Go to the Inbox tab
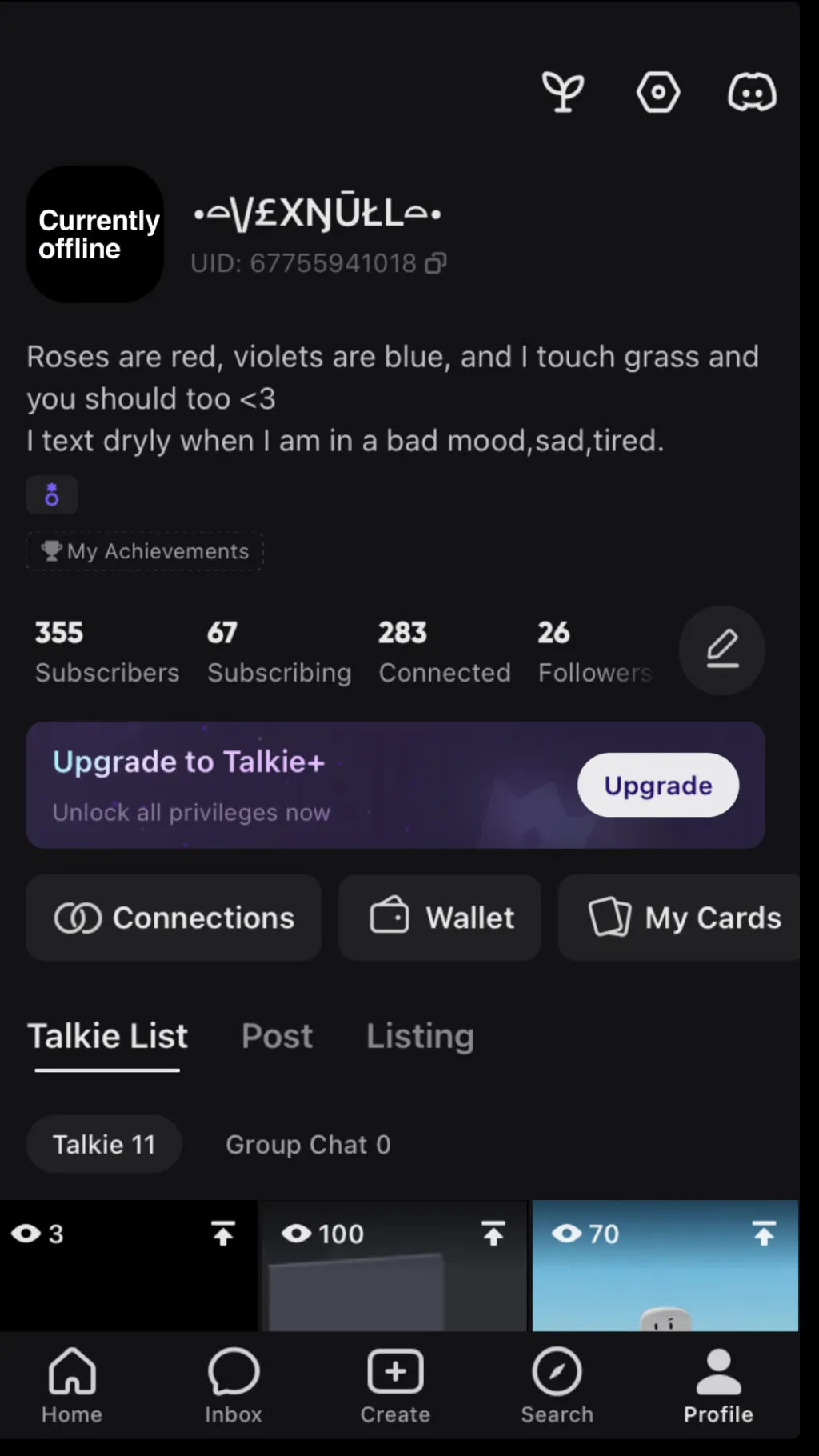The width and height of the screenshot is (819, 1456). coord(233,1385)
